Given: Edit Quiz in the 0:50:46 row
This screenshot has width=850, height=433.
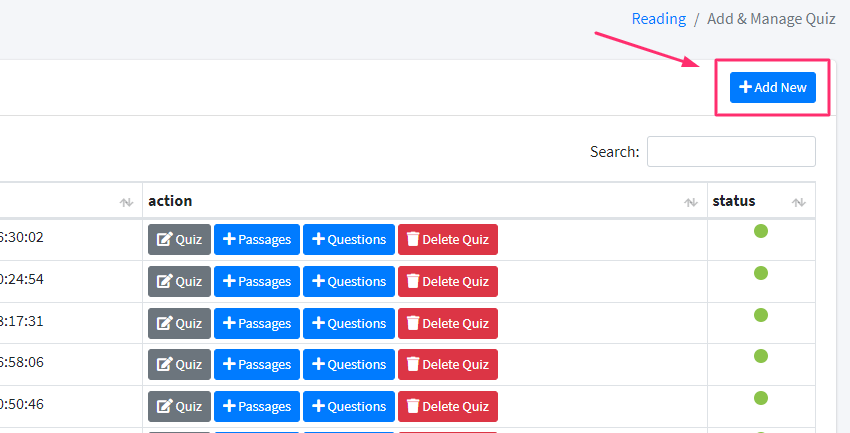Looking at the screenshot, I should coord(179,406).
